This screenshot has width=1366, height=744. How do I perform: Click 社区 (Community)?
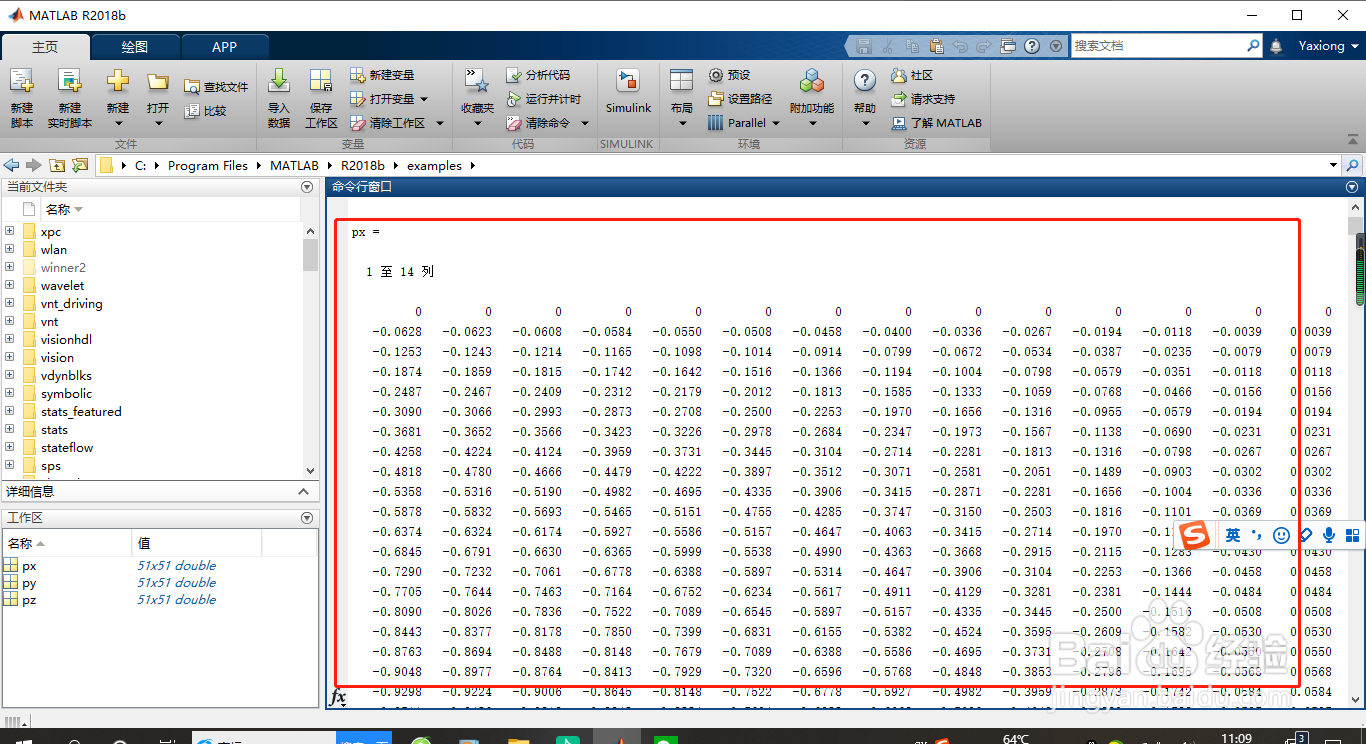(x=912, y=75)
